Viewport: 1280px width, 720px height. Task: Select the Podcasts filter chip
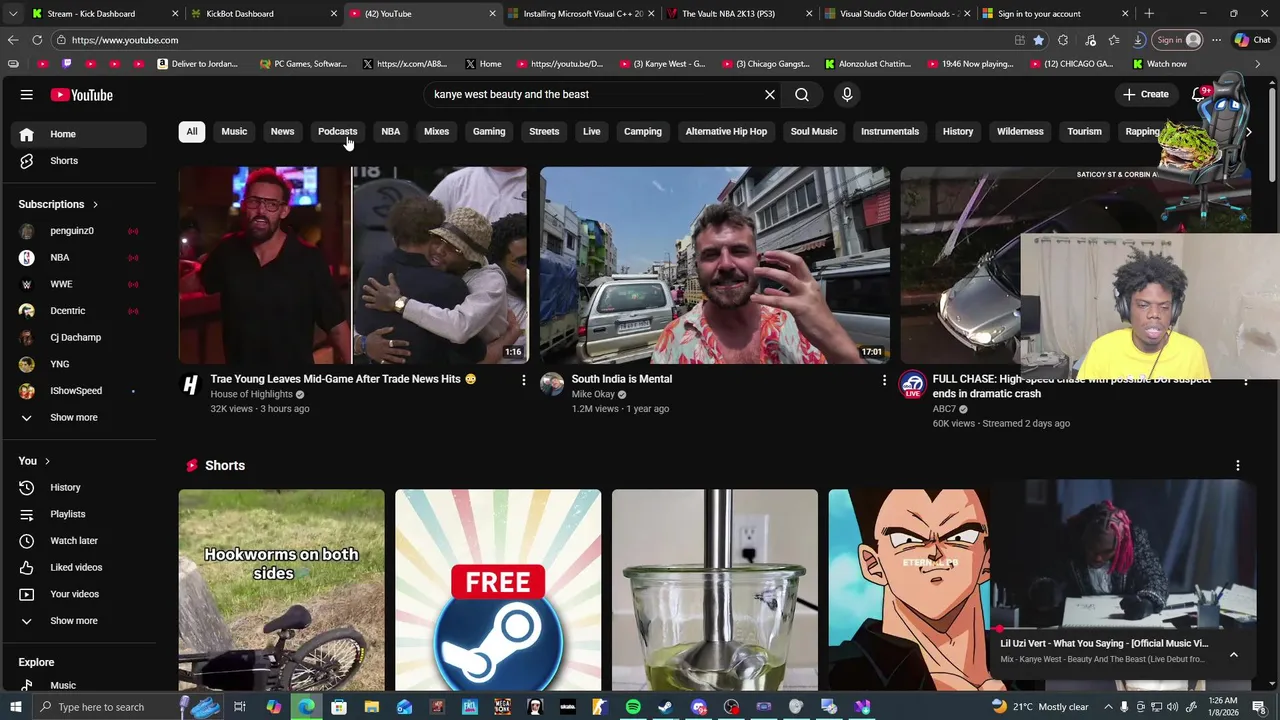point(337,131)
